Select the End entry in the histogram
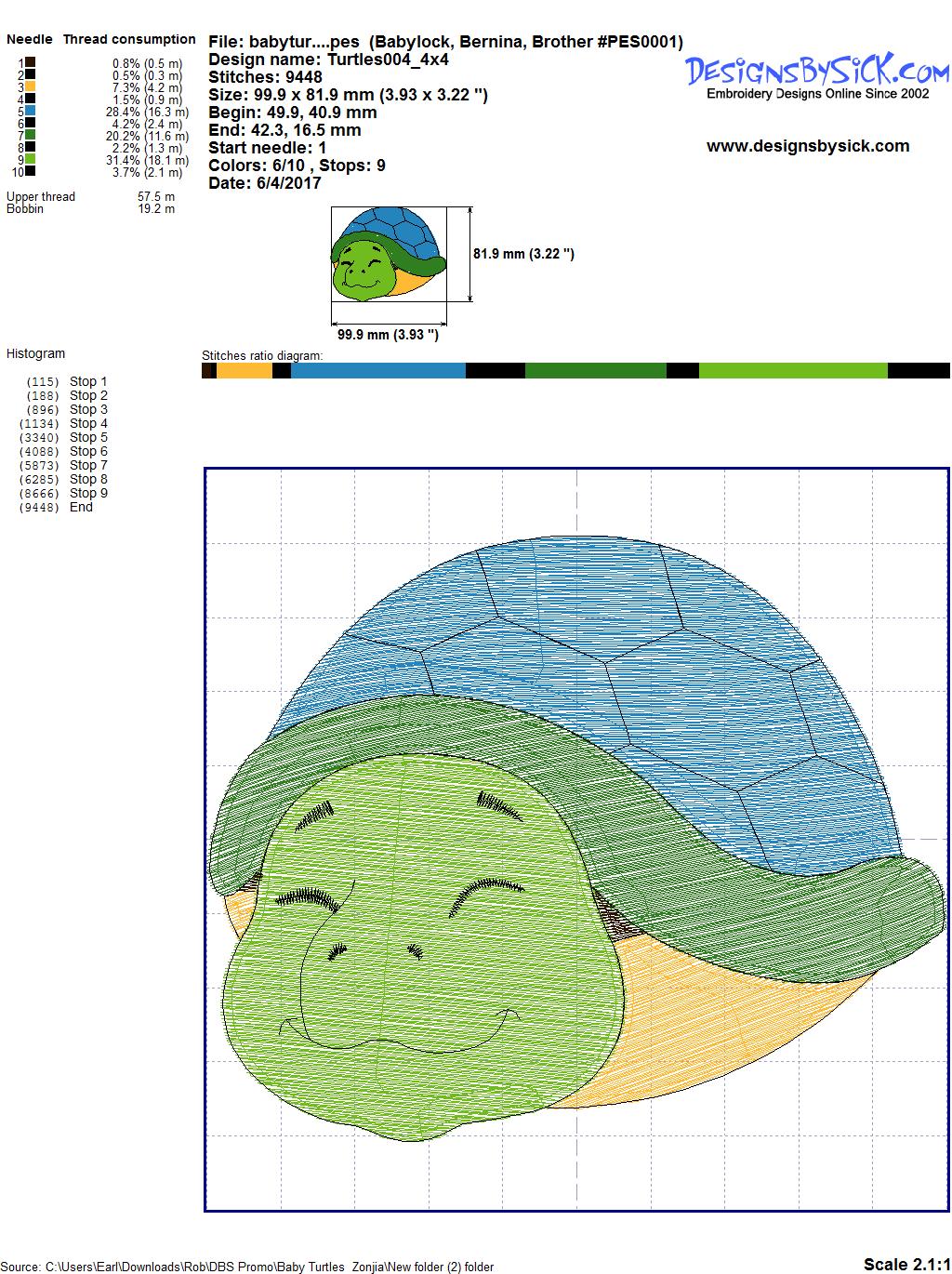Viewport: 952px width, 1274px height. 81,507
